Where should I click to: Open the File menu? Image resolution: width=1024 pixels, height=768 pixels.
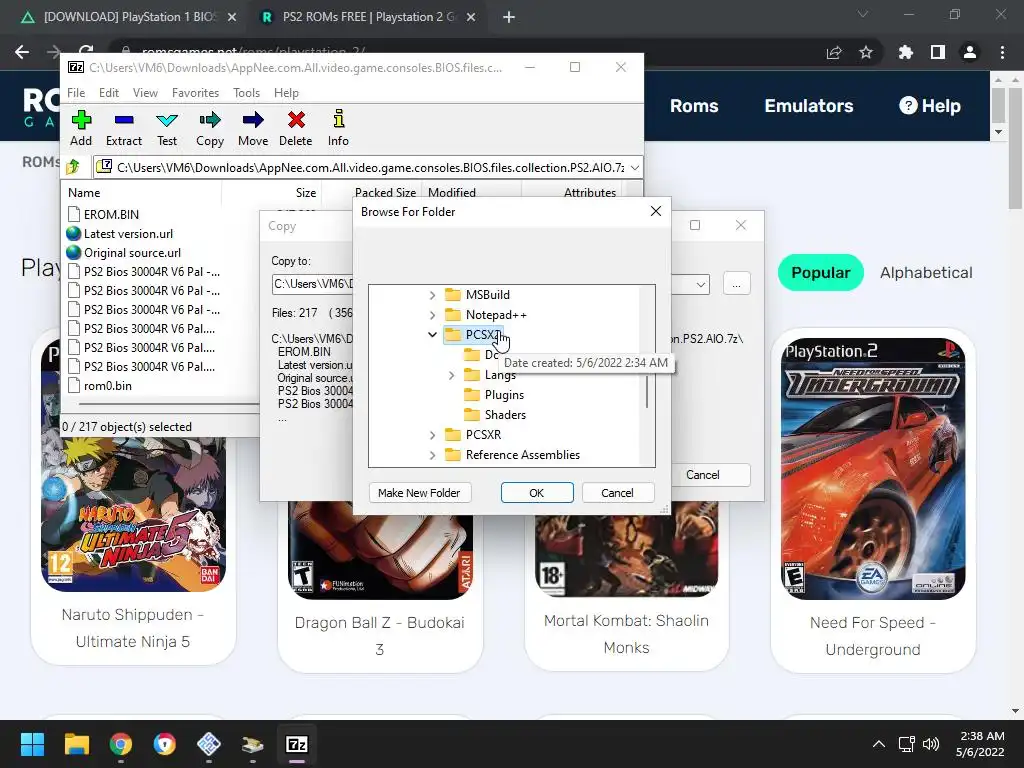coord(76,93)
